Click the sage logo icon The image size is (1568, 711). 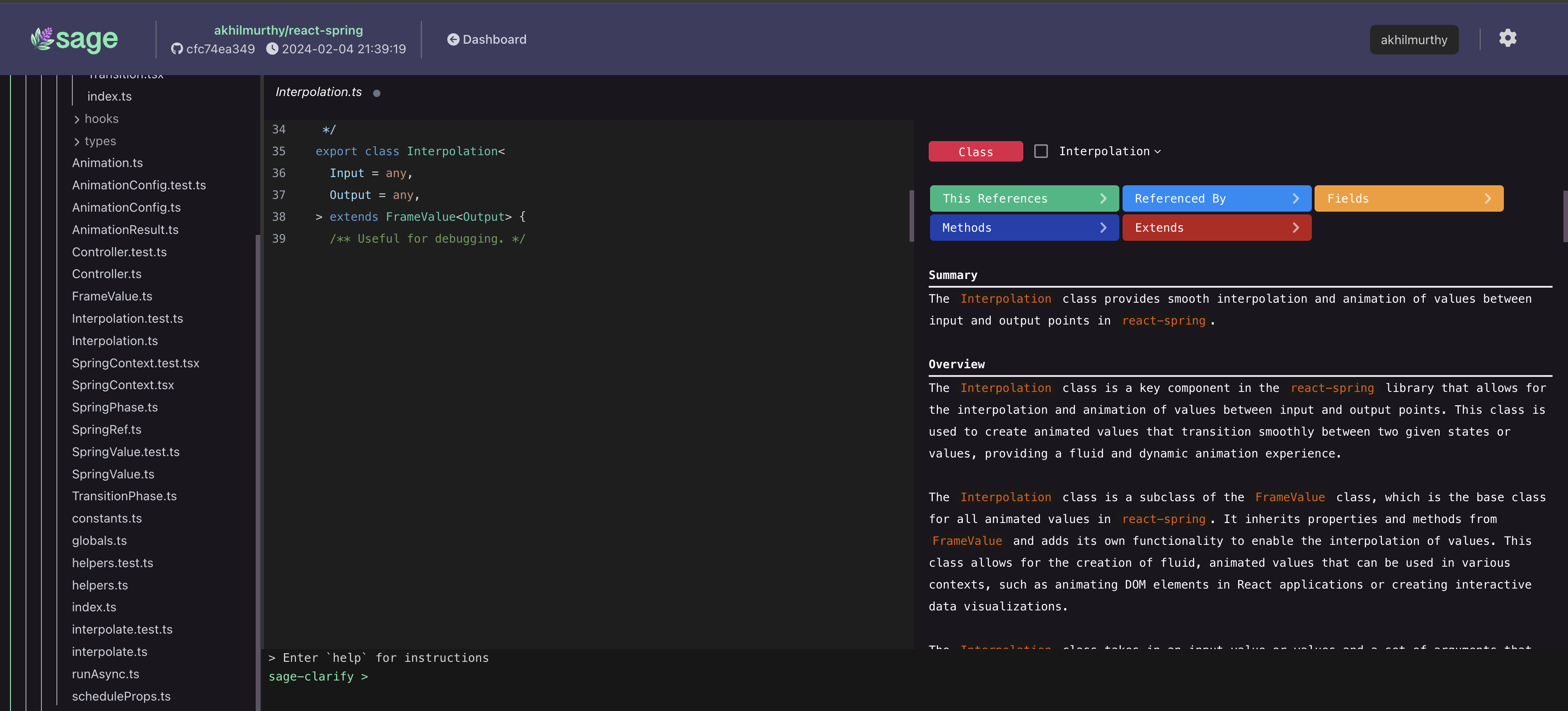click(x=43, y=39)
